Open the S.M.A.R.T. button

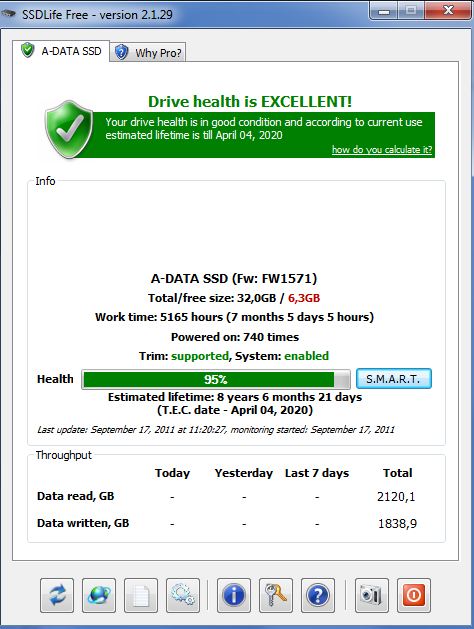[x=394, y=379]
